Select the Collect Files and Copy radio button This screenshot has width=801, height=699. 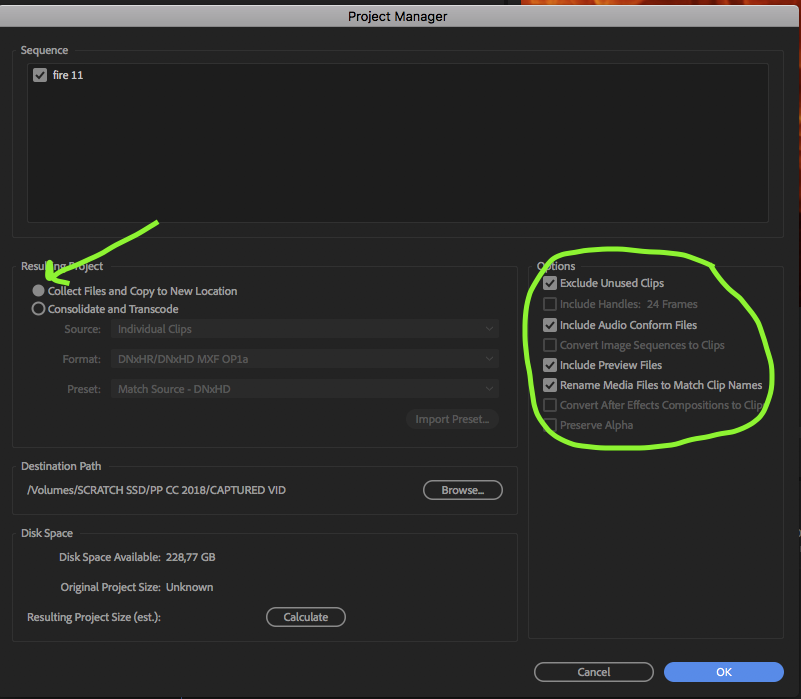(38, 290)
